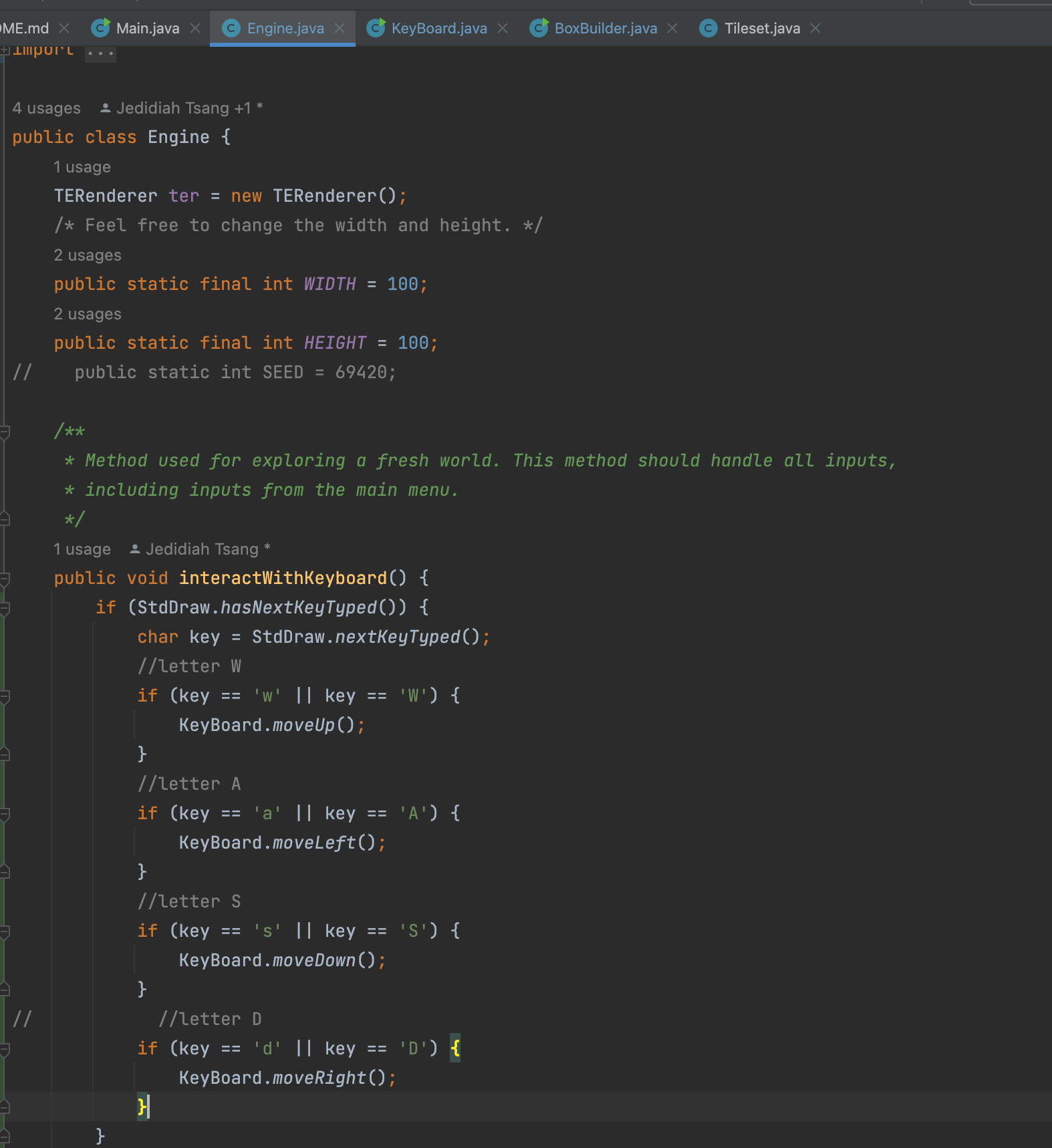Switch to the Tileset.java tab
This screenshot has width=1052, height=1148.
click(762, 28)
